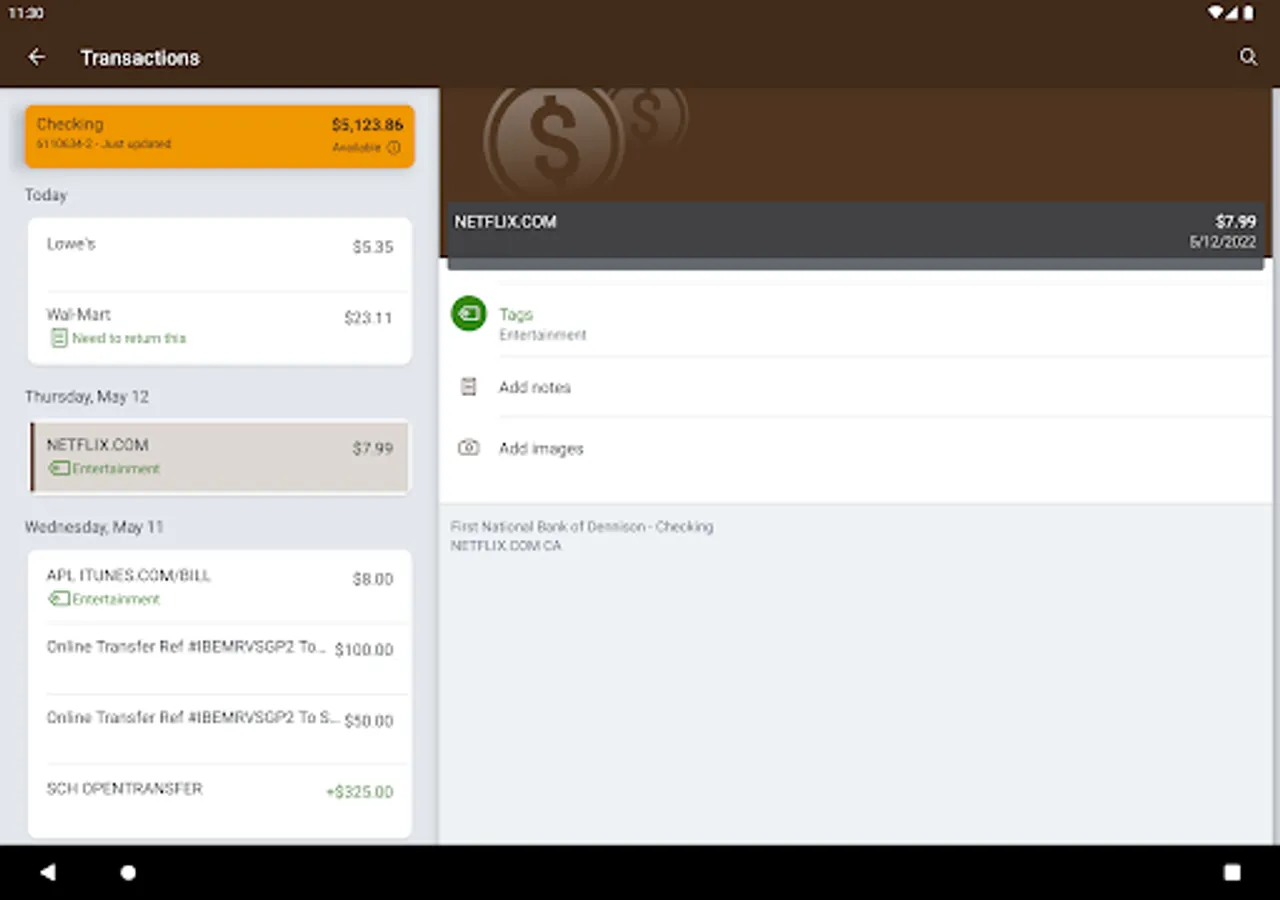1280x900 pixels.
Task: Tap the Android home circle button
Action: [x=128, y=872]
